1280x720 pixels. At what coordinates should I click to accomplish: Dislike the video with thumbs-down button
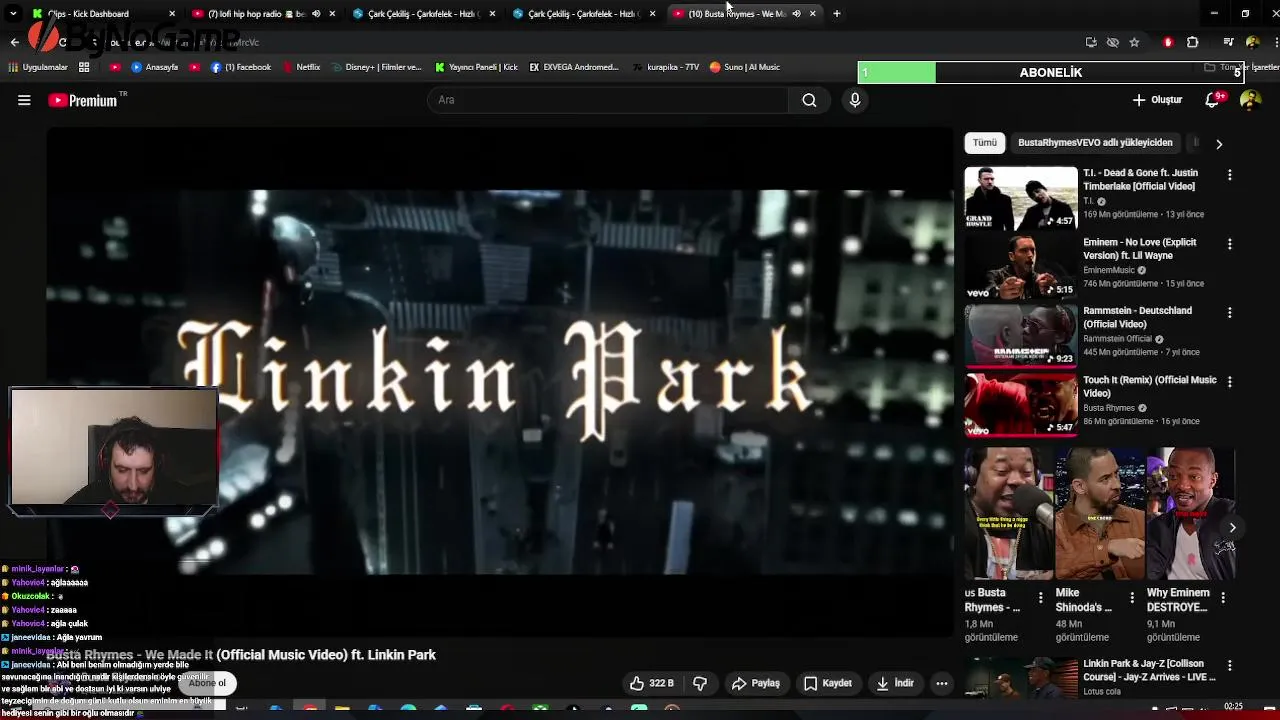pos(700,683)
